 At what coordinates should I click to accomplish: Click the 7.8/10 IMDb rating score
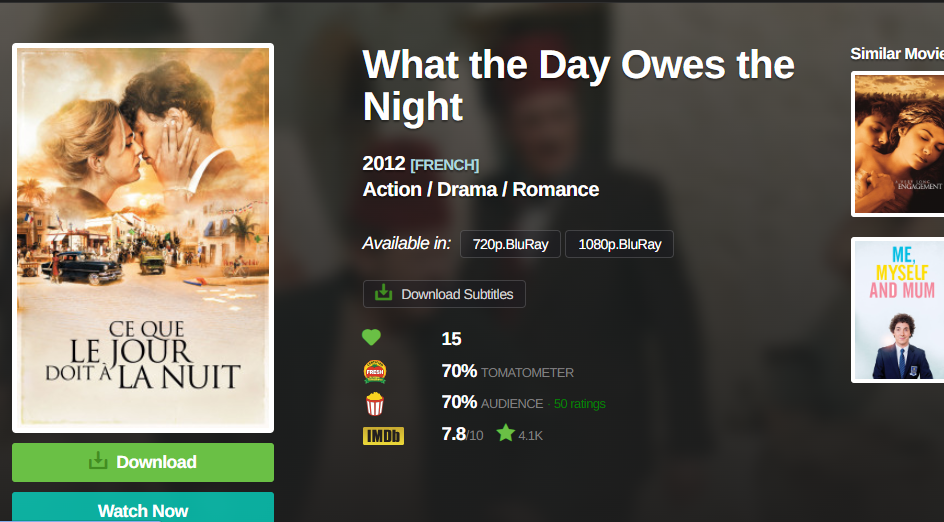tap(461, 434)
